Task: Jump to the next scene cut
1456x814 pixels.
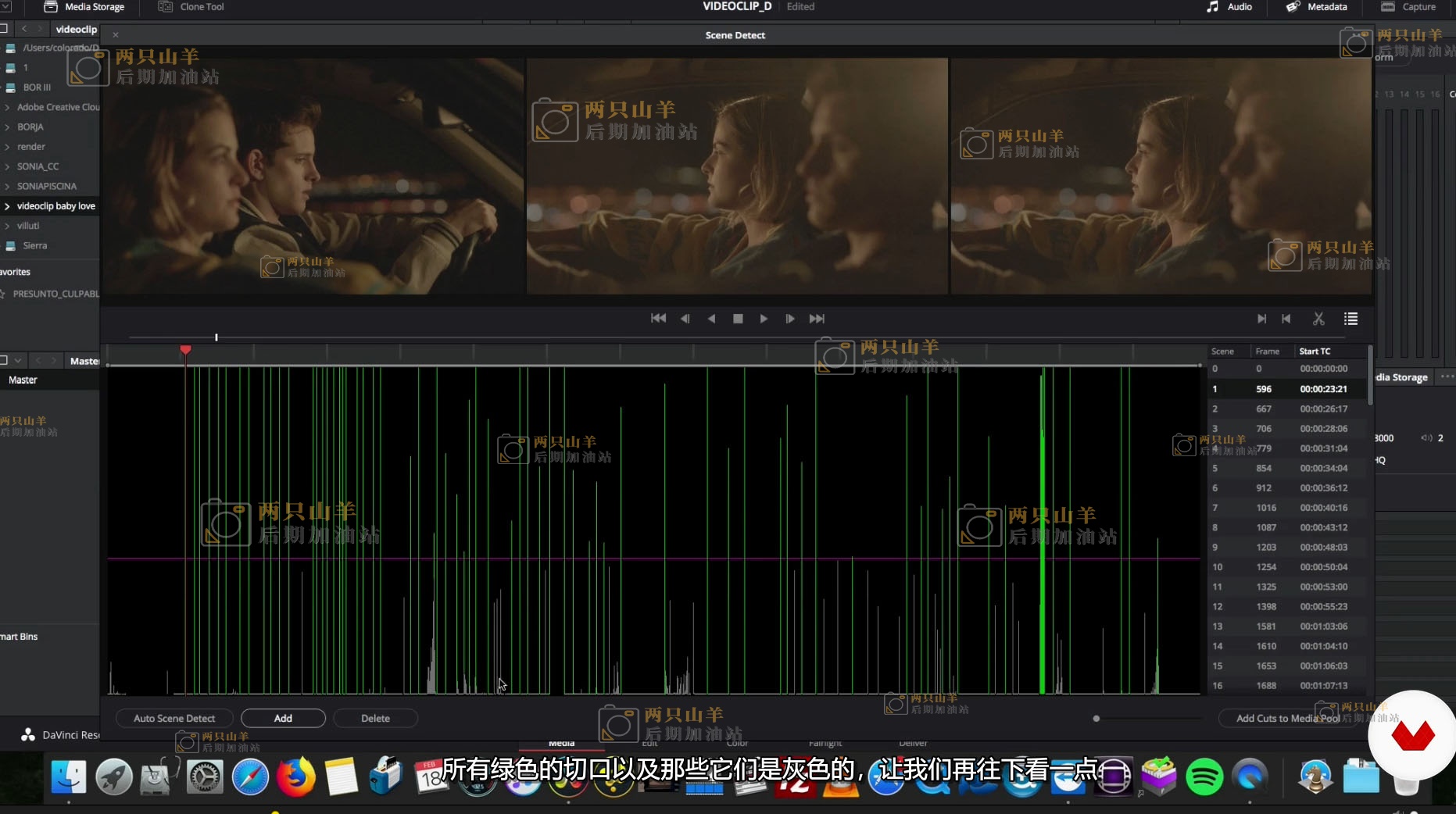Action: pyautogui.click(x=1261, y=319)
